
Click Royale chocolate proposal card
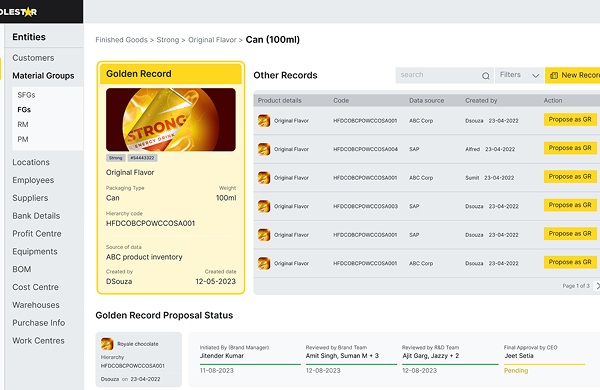click(x=139, y=359)
